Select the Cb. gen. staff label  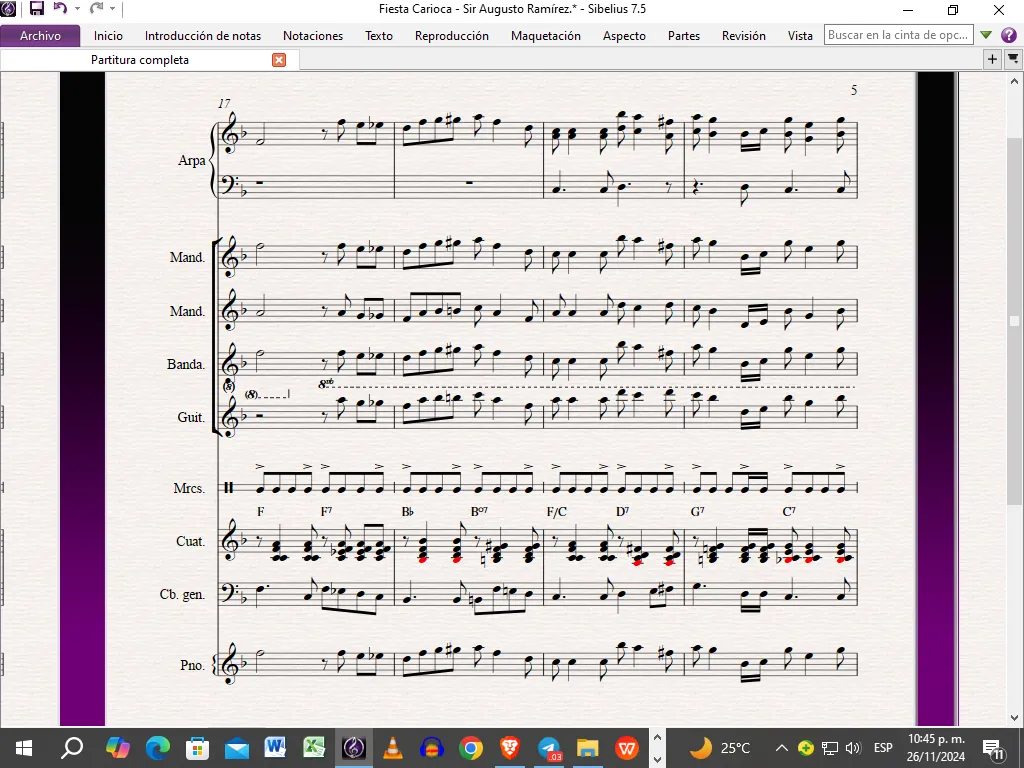pyautogui.click(x=182, y=595)
